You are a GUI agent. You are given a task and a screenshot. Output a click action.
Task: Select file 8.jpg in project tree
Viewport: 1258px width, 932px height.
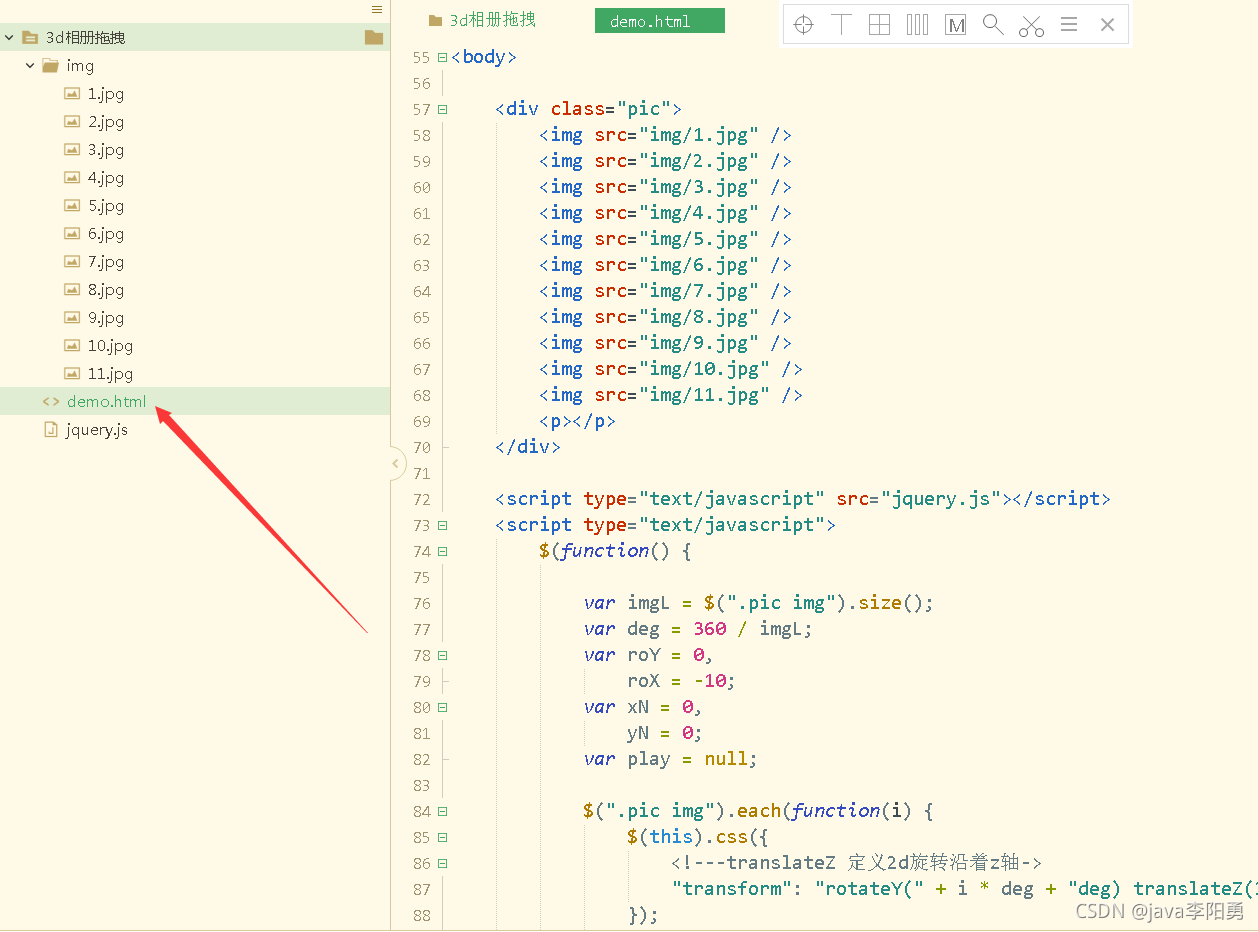pos(106,290)
